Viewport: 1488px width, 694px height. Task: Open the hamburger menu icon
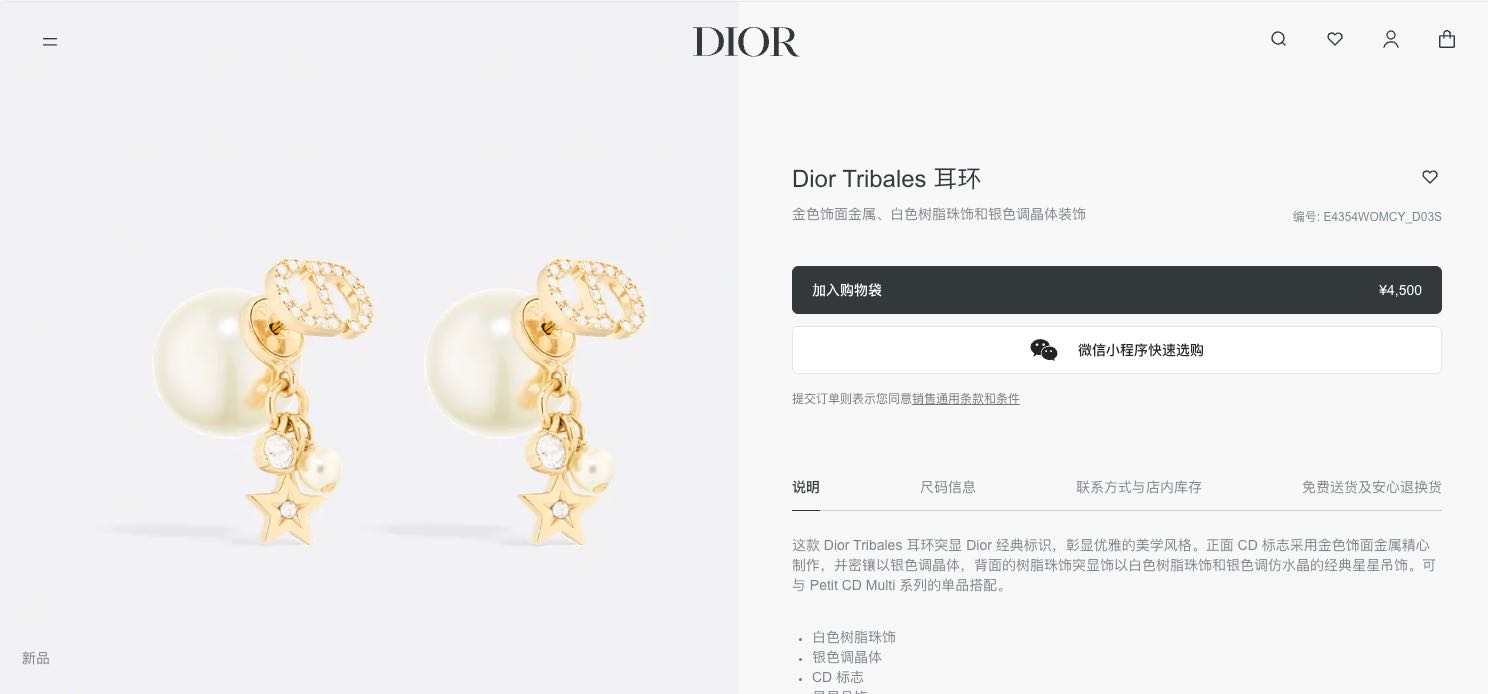(x=50, y=42)
